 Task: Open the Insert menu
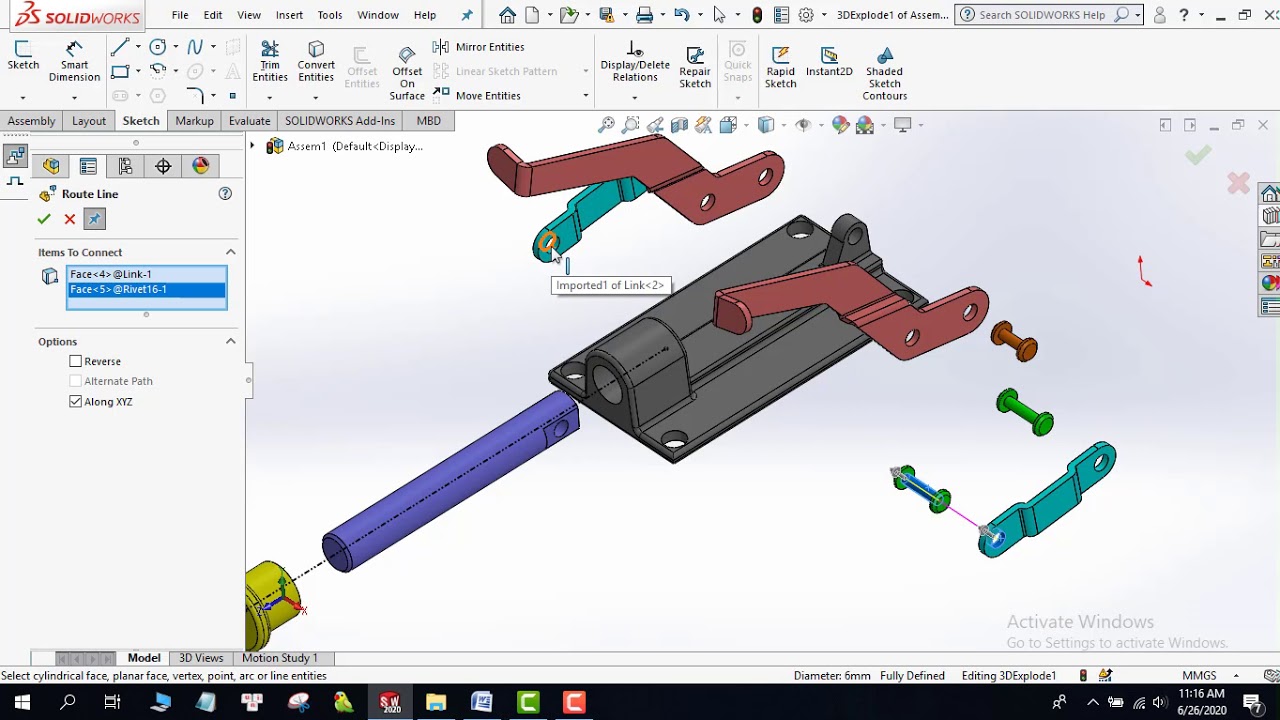point(289,15)
